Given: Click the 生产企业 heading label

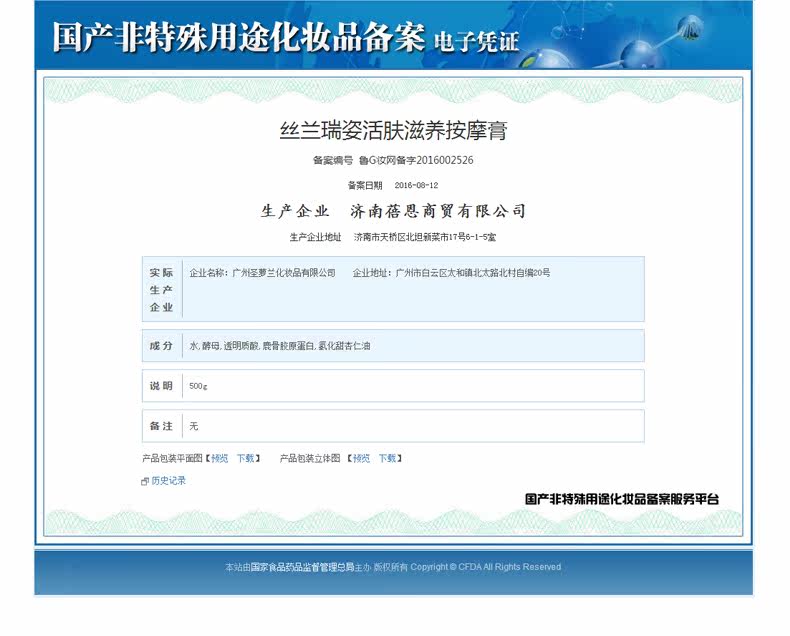Looking at the screenshot, I should (295, 211).
